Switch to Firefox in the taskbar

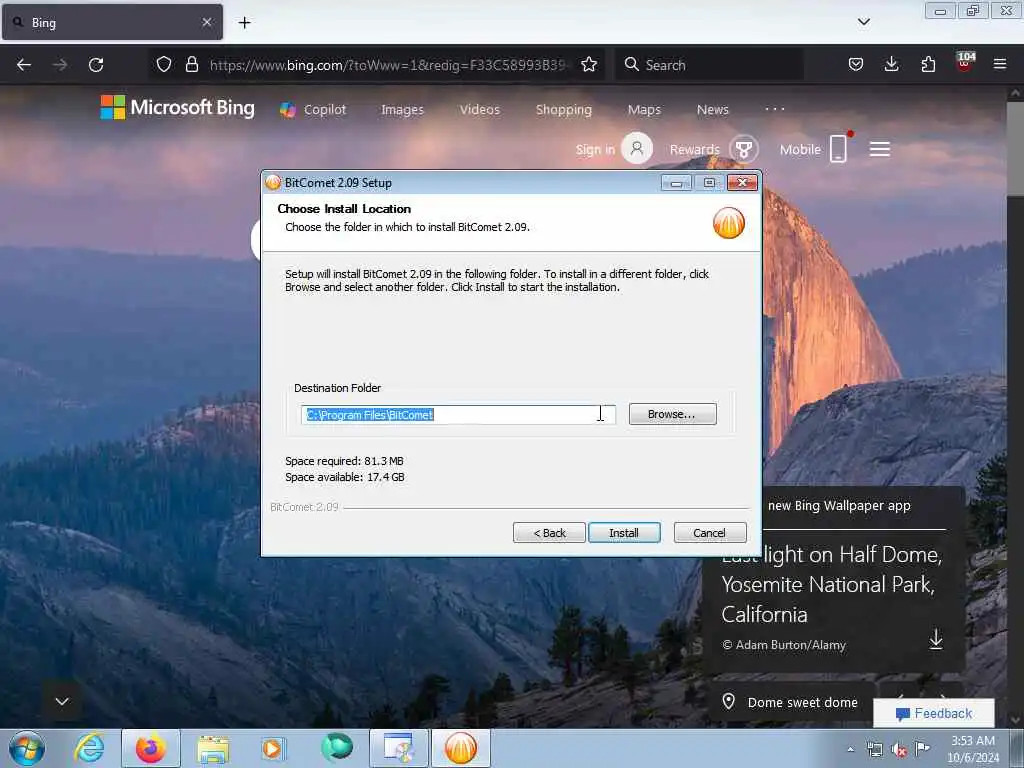click(x=151, y=748)
